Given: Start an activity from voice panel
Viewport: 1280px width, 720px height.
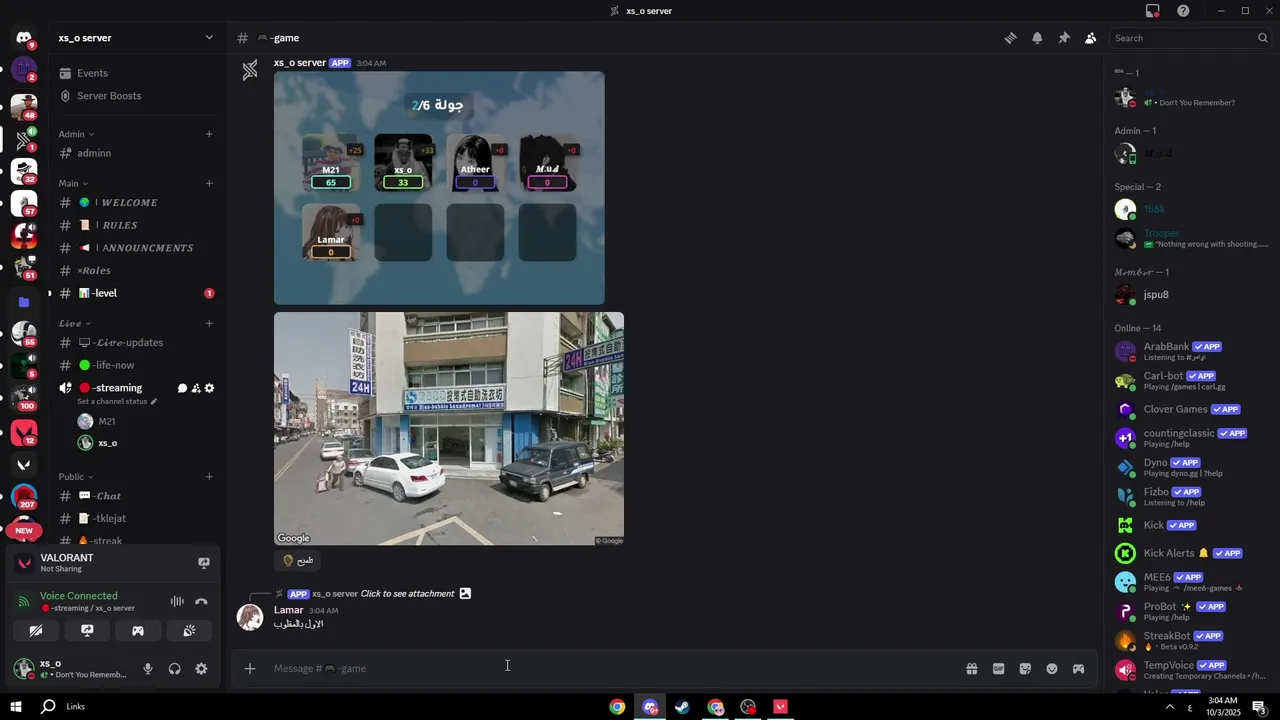Looking at the screenshot, I should [x=138, y=631].
